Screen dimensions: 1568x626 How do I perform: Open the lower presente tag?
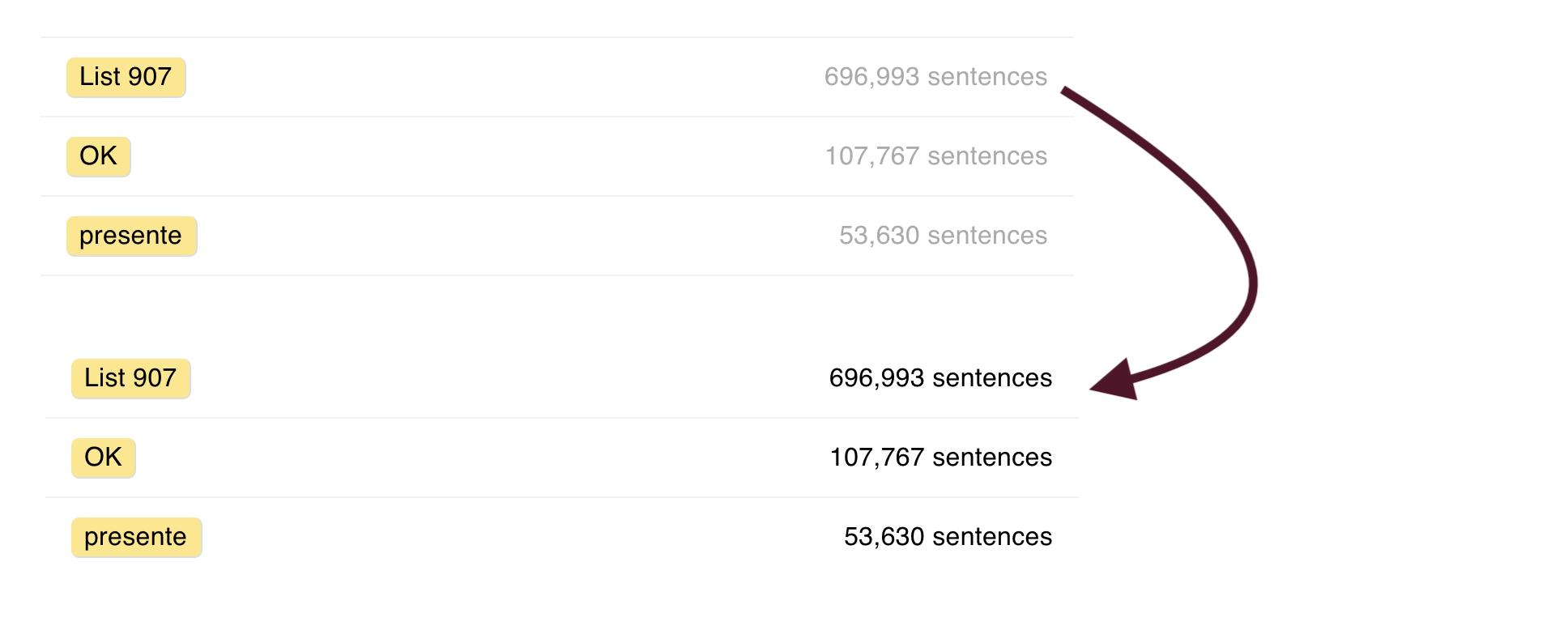[x=136, y=536]
